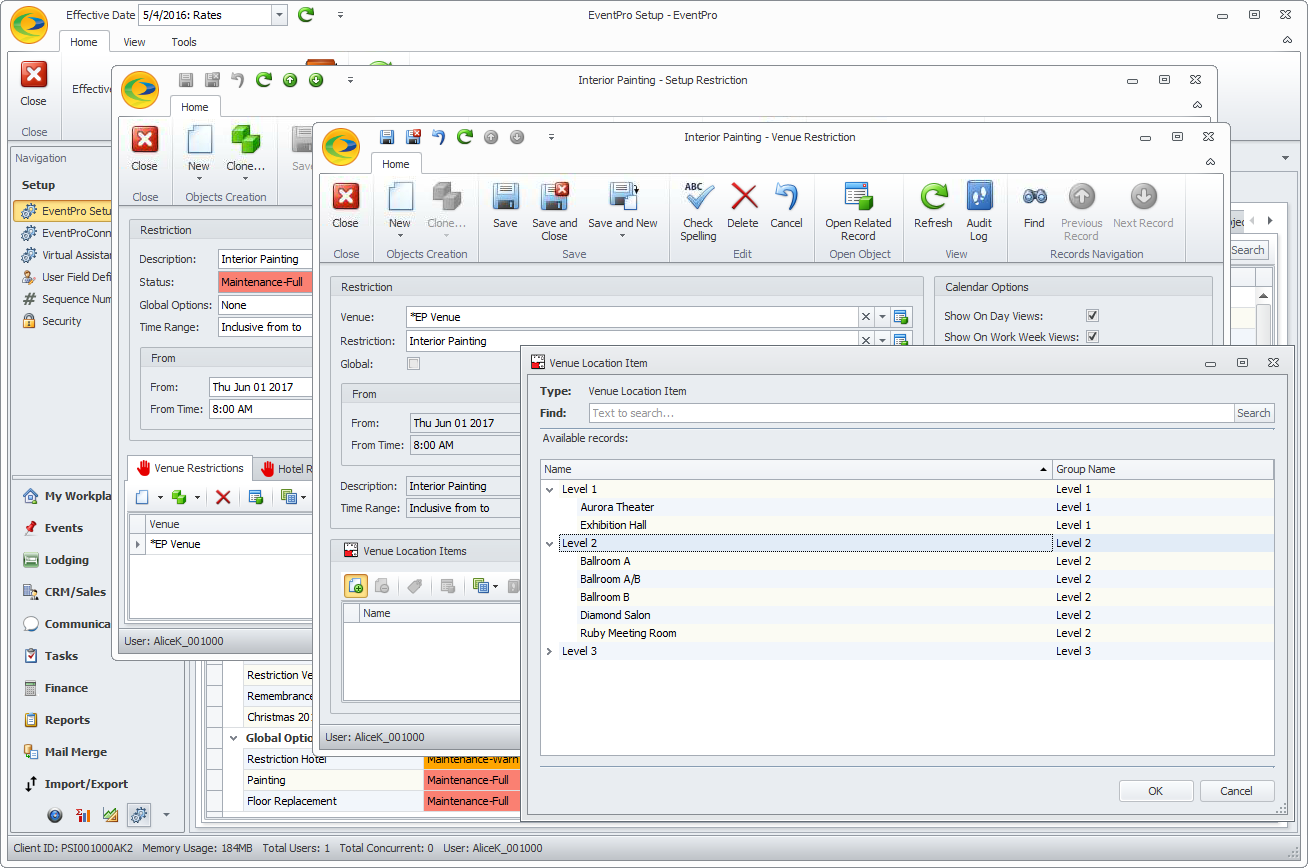Open the Save and New dropdown arrow
Image resolution: width=1308 pixels, height=868 pixels.
tap(622, 237)
